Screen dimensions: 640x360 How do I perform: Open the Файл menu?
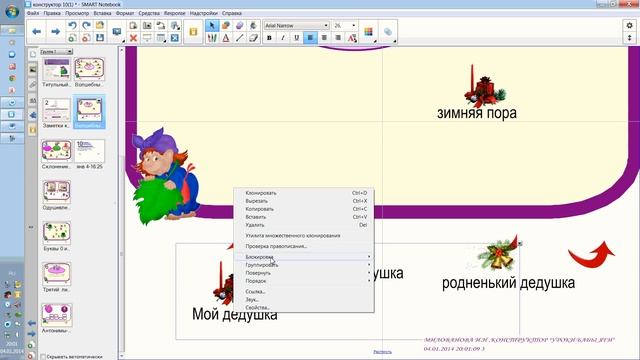pyautogui.click(x=33, y=13)
